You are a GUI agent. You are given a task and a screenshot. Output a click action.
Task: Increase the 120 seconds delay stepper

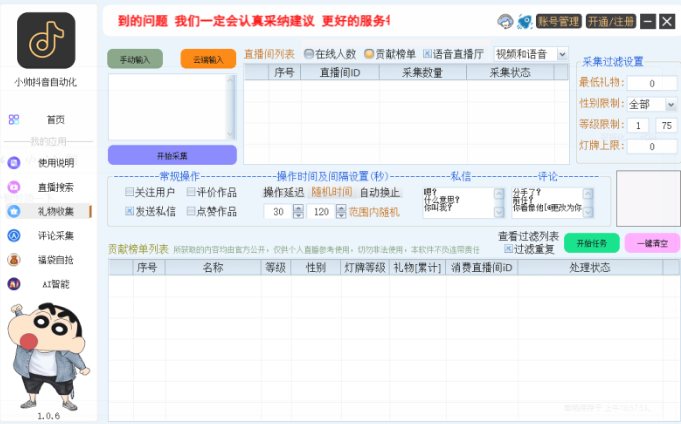point(341,208)
